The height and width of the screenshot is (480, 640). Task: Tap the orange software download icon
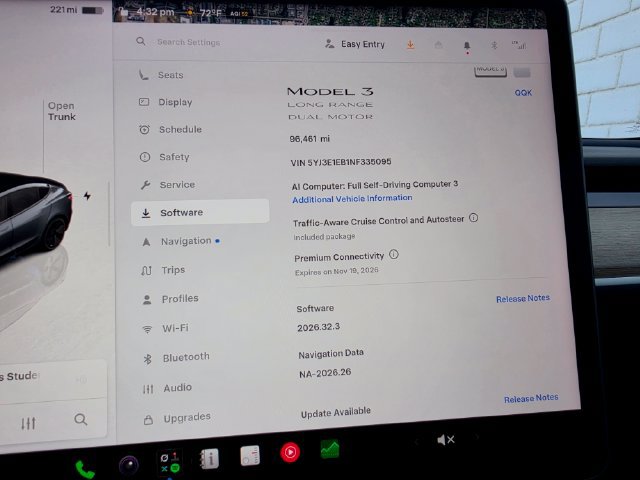click(410, 44)
